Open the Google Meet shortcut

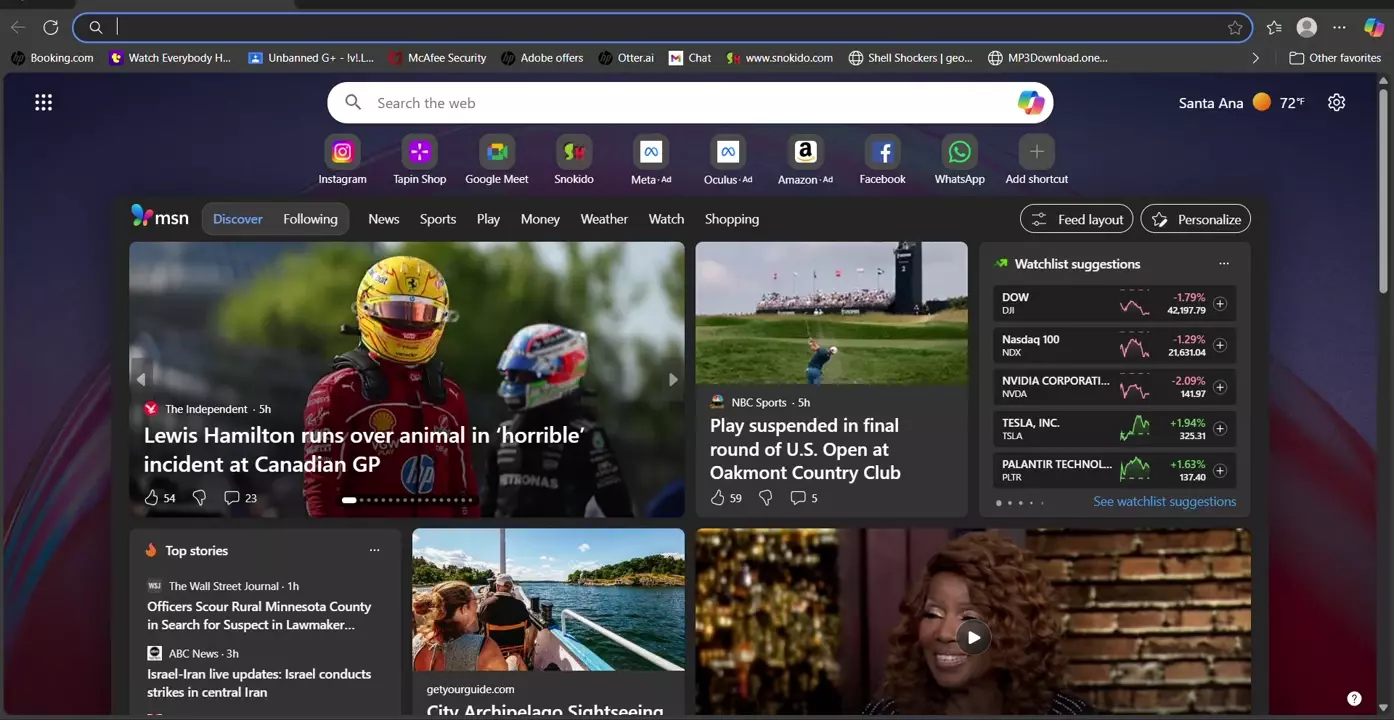tap(496, 152)
